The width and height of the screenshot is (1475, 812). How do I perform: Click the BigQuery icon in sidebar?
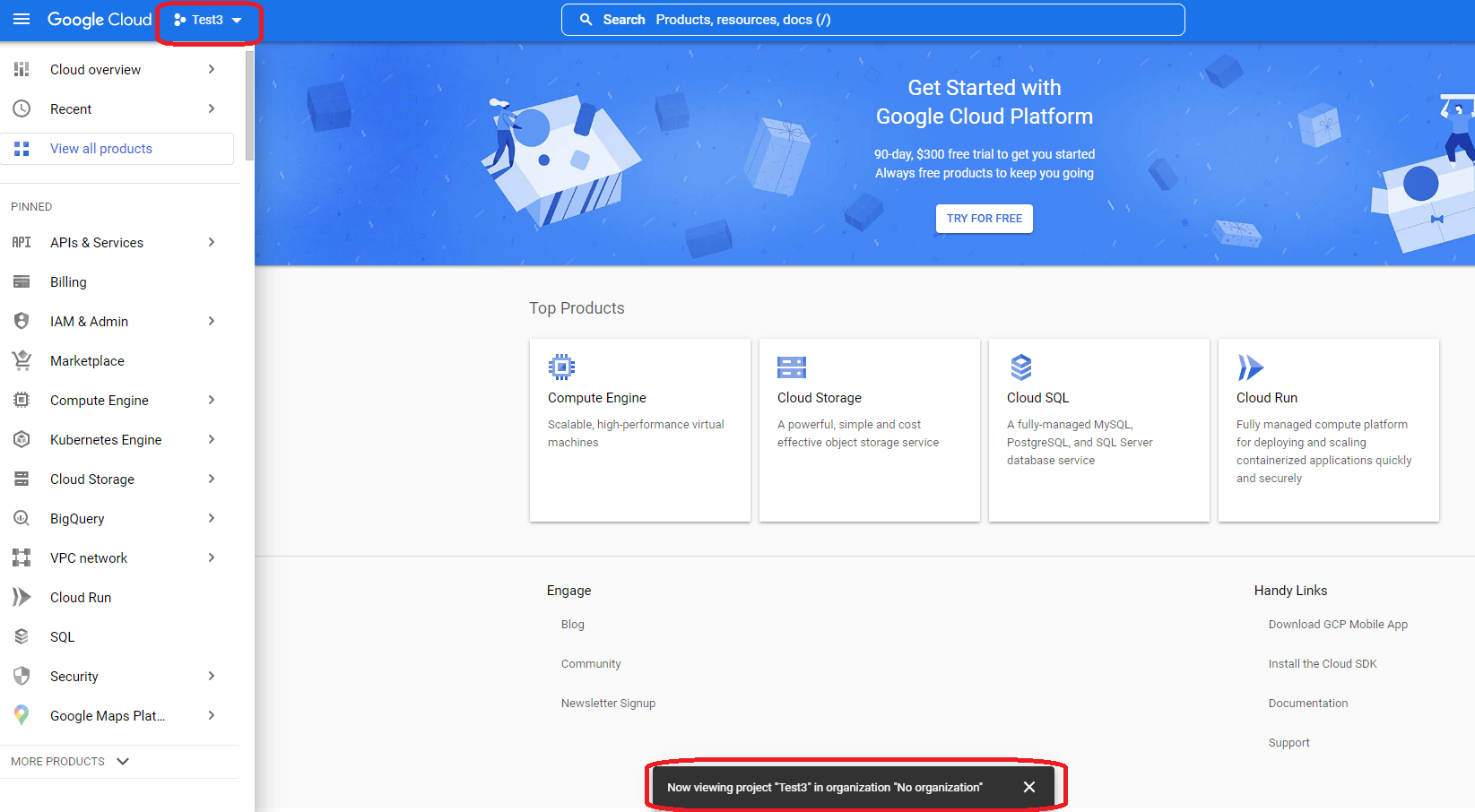(x=22, y=518)
